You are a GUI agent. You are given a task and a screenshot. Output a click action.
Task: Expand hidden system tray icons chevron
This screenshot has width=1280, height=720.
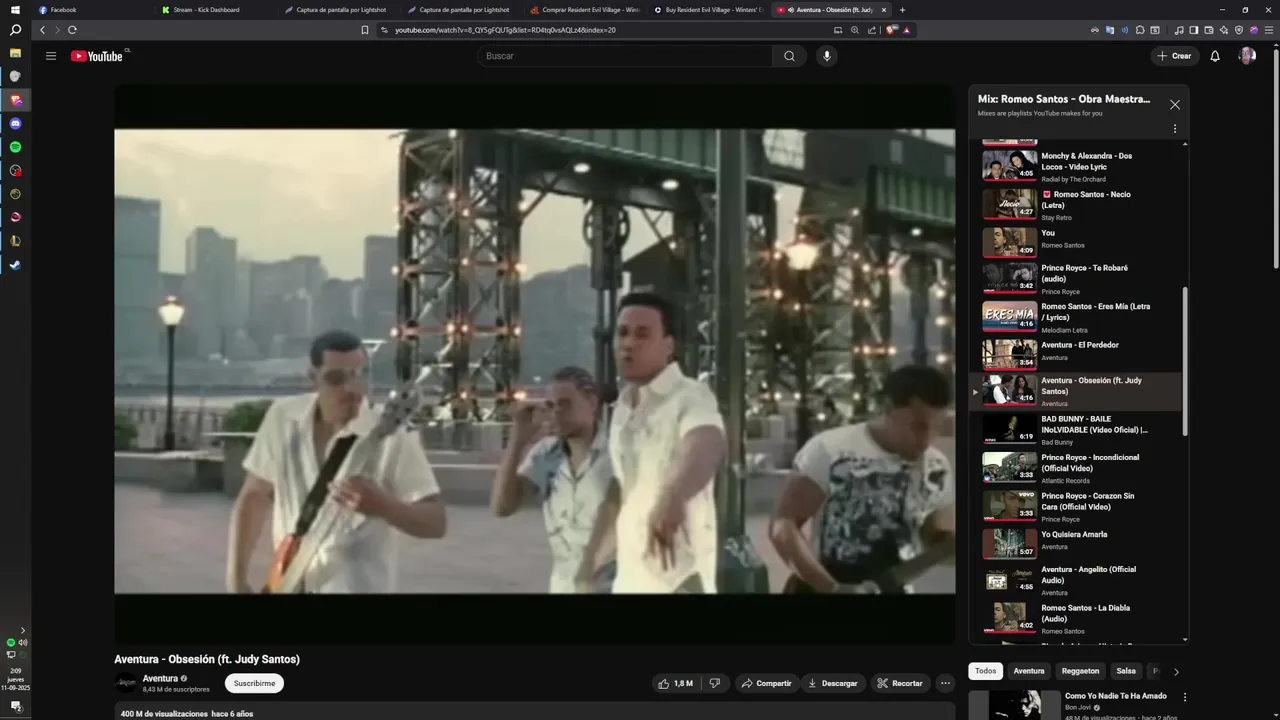coord(22,630)
